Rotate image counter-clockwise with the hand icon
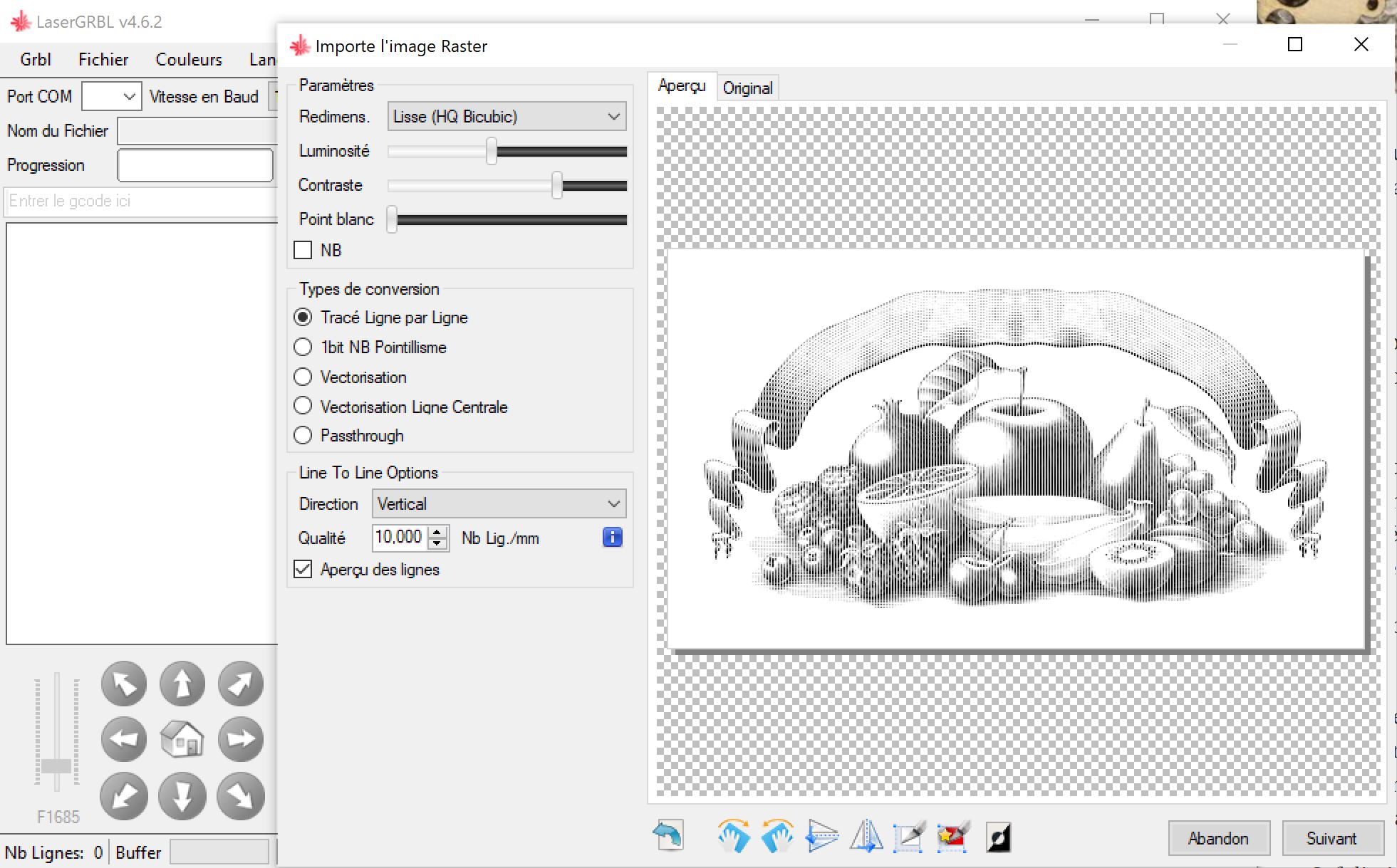The width and height of the screenshot is (1397, 868). click(777, 836)
